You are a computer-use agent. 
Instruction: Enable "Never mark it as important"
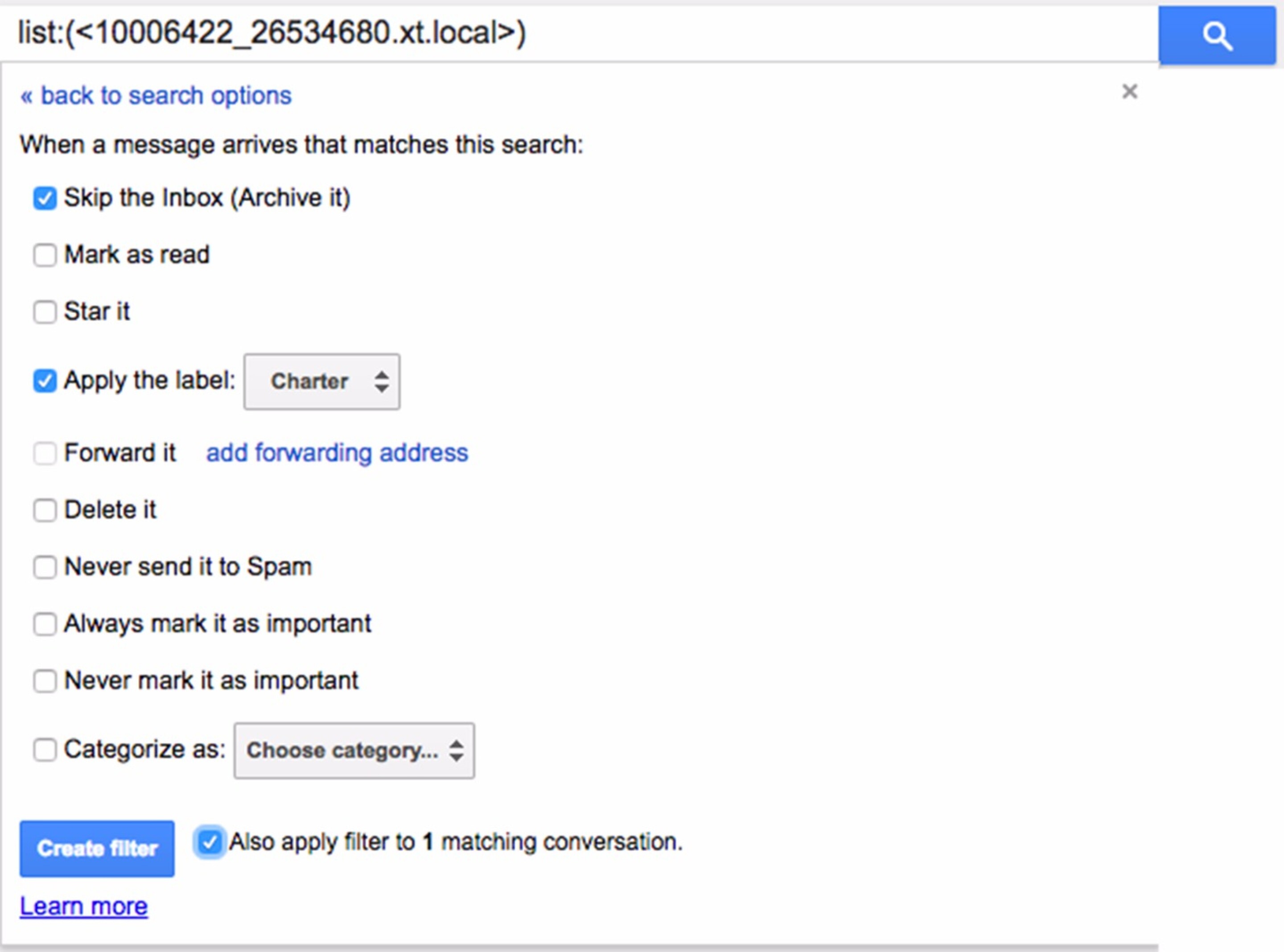pos(45,681)
